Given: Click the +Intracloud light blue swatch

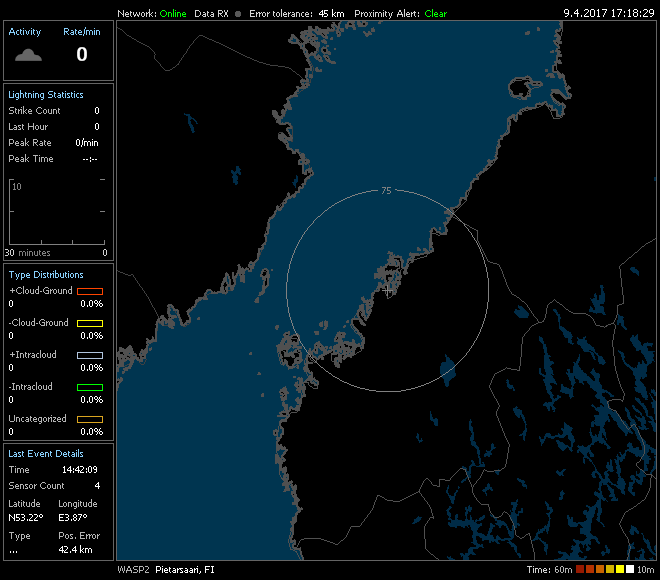Looking at the screenshot, I should [x=90, y=355].
